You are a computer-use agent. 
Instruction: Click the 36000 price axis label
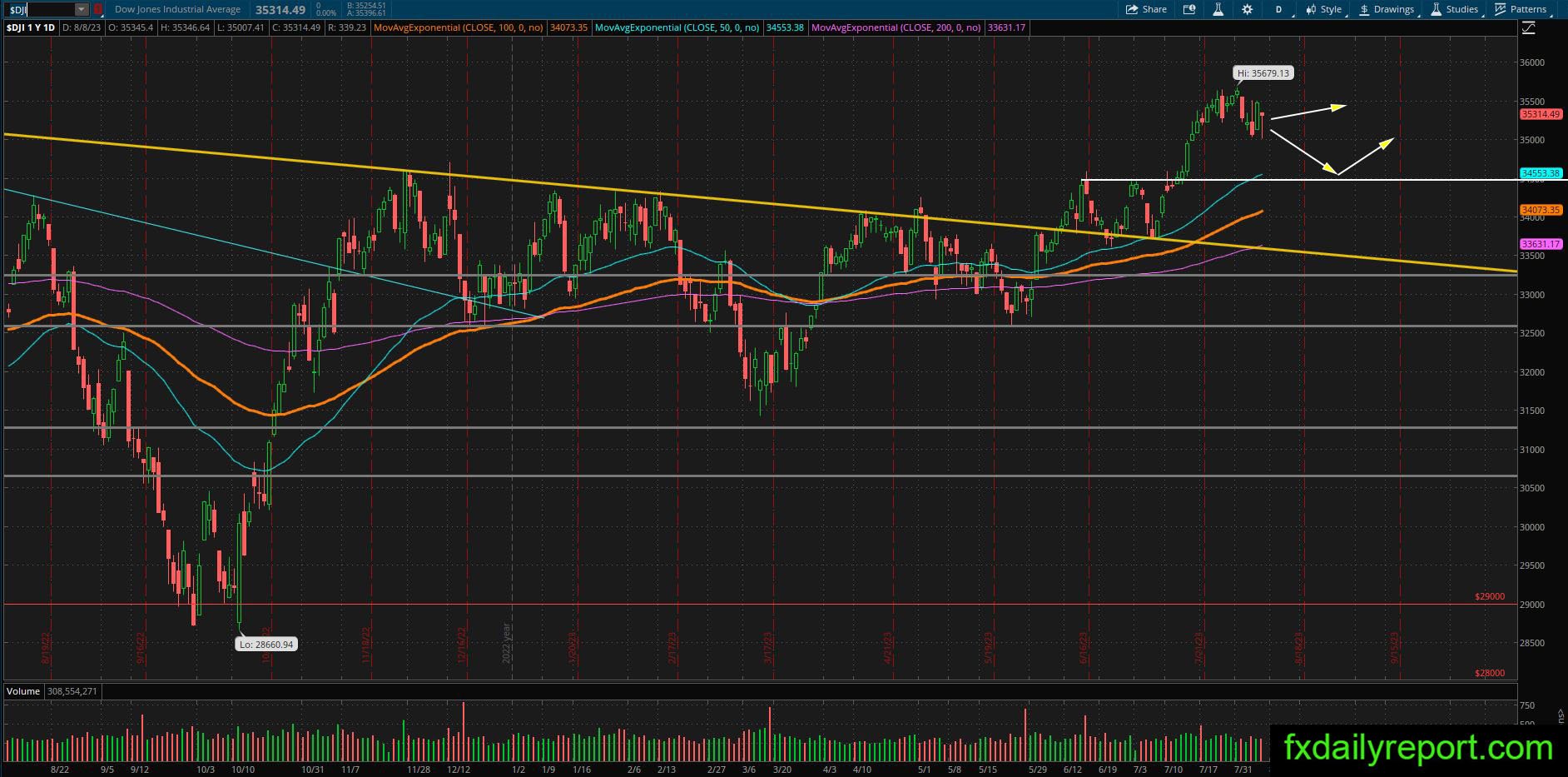[1532, 62]
